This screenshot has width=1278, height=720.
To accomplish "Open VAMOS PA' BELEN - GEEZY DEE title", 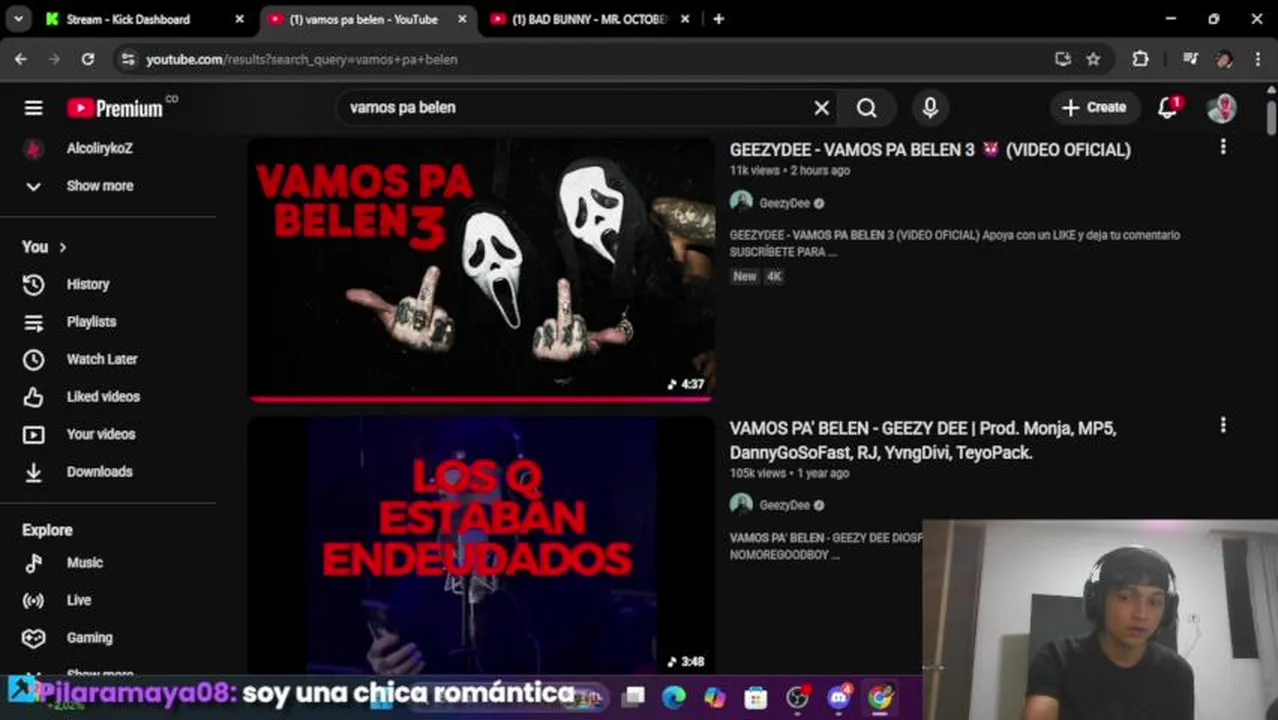I will click(x=923, y=440).
